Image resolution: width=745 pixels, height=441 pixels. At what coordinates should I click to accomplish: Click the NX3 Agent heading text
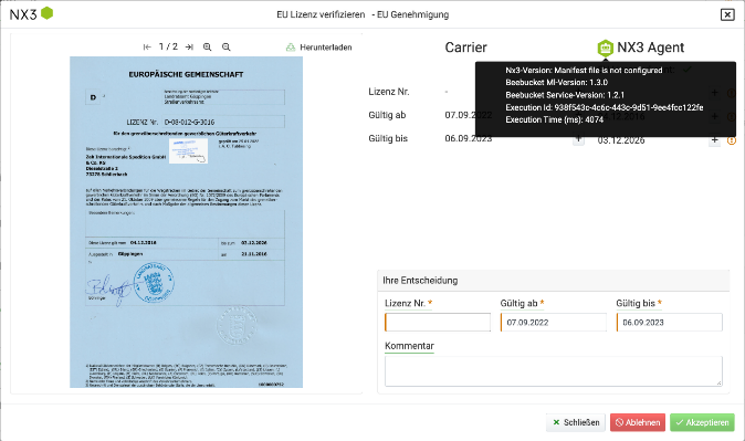[x=650, y=48]
